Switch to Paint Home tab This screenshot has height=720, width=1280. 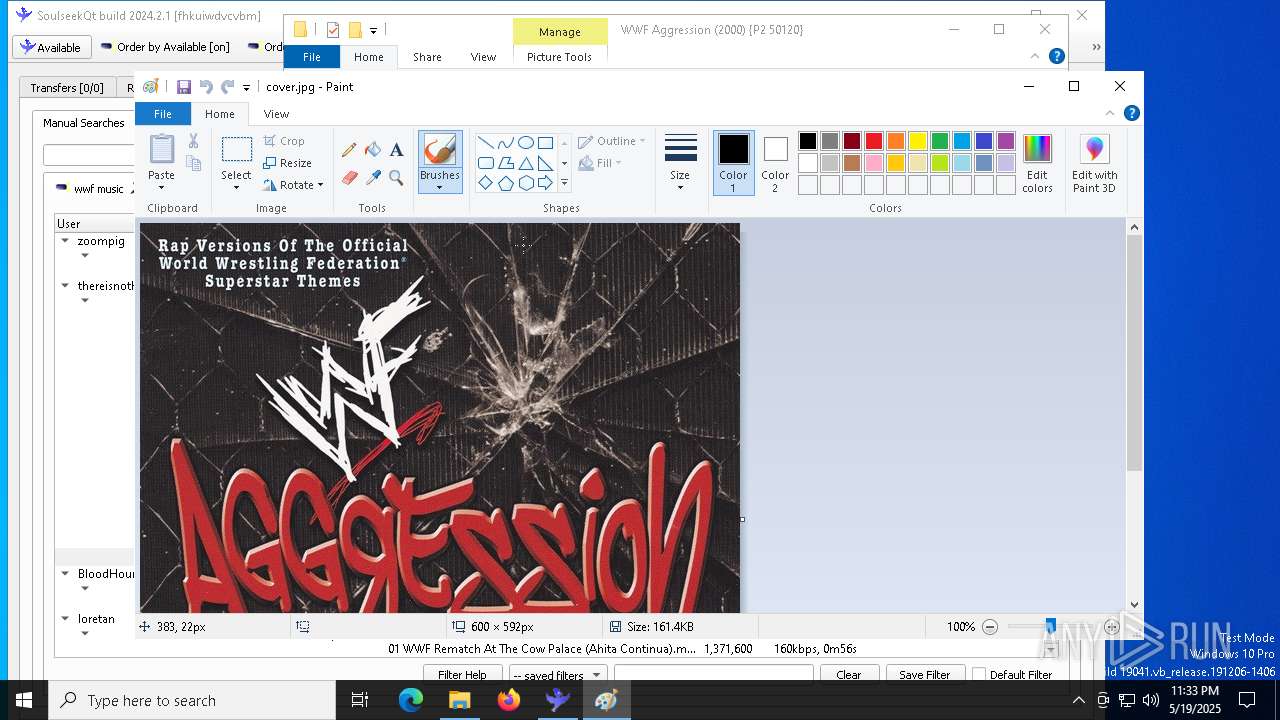pos(220,114)
